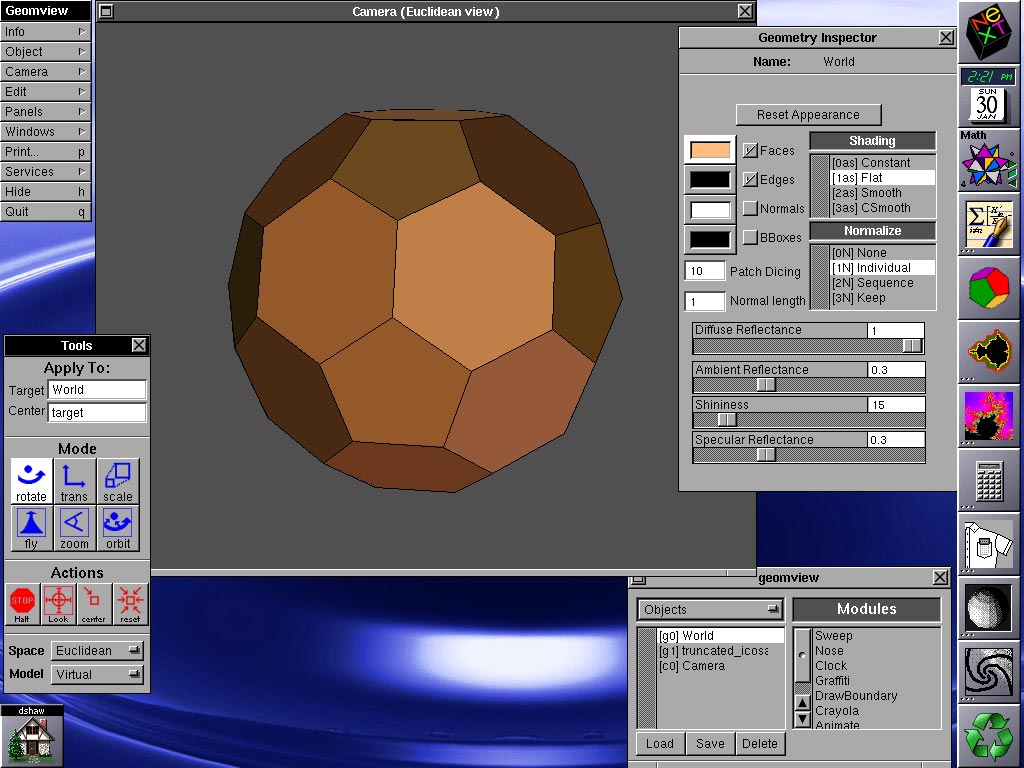
Task: Open the Camera menu in Geomview
Action: tap(45, 72)
